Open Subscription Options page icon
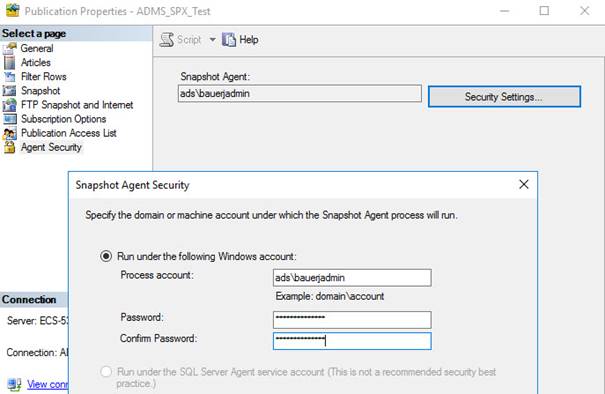 [9, 119]
